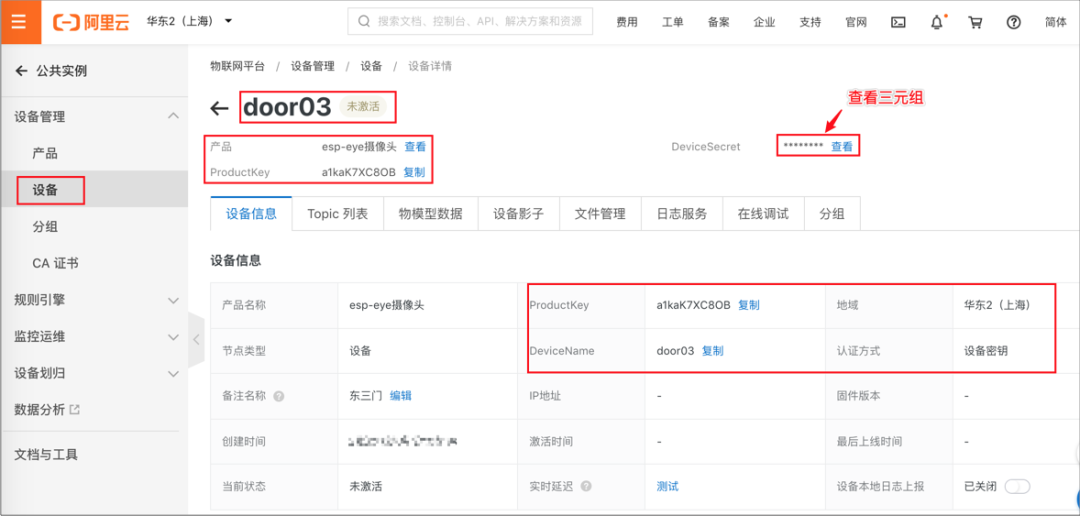Open 企业 in the top bar

pos(764,22)
